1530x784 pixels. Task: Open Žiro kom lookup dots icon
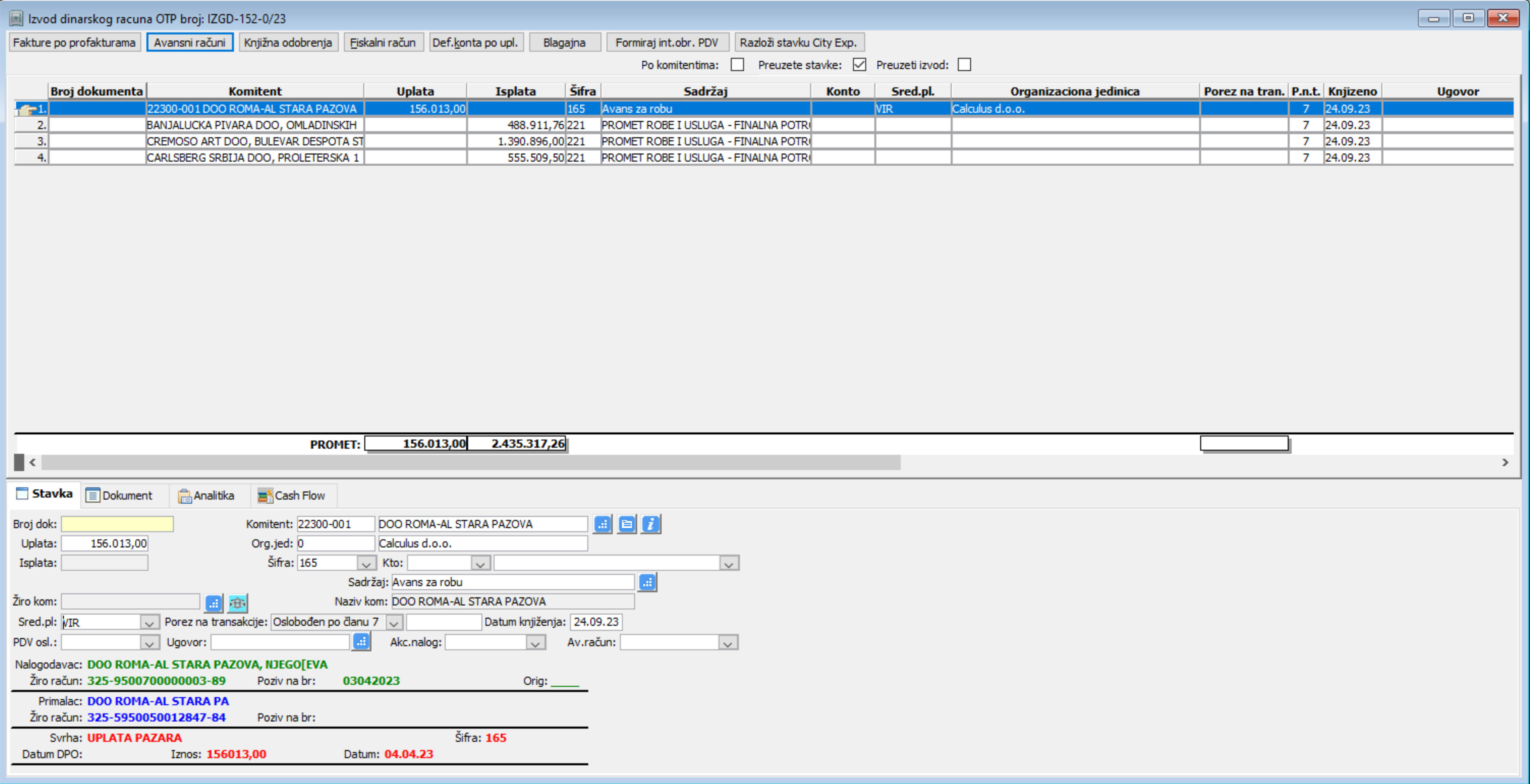pos(214,603)
